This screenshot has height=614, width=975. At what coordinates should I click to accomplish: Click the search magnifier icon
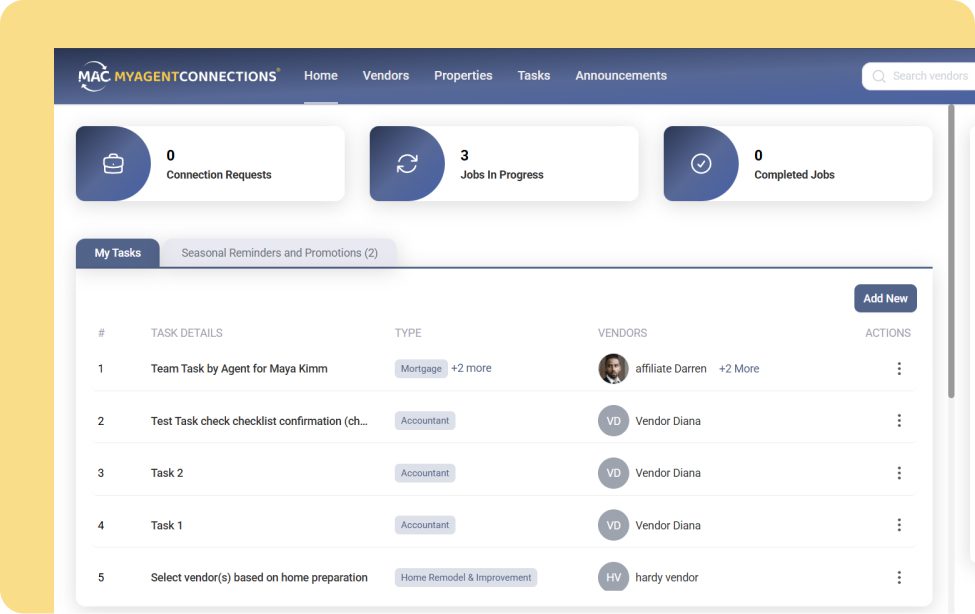click(879, 76)
